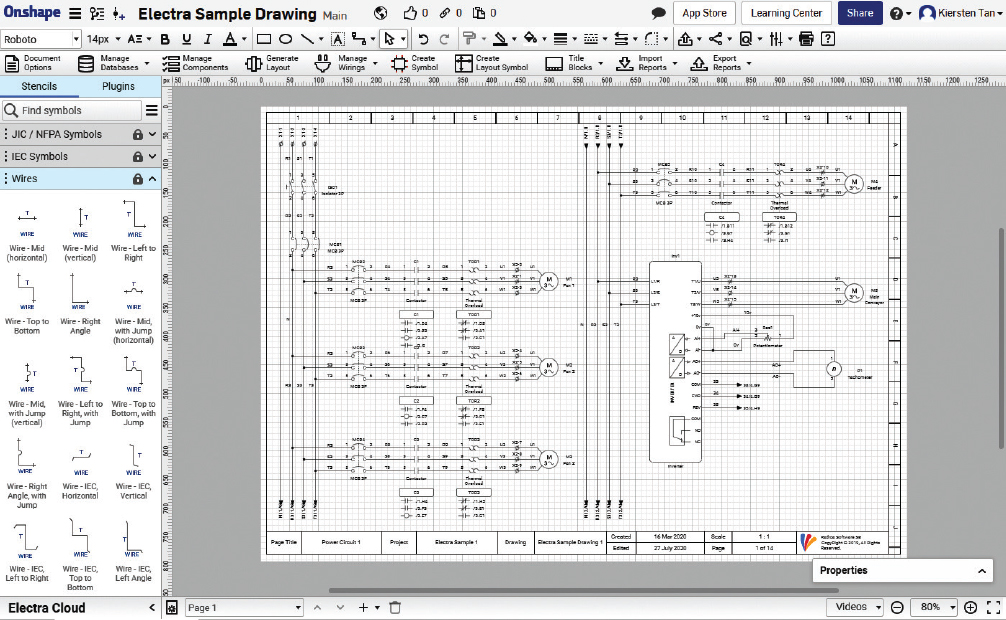
Task: Click the undo arrow icon
Action: [x=421, y=39]
